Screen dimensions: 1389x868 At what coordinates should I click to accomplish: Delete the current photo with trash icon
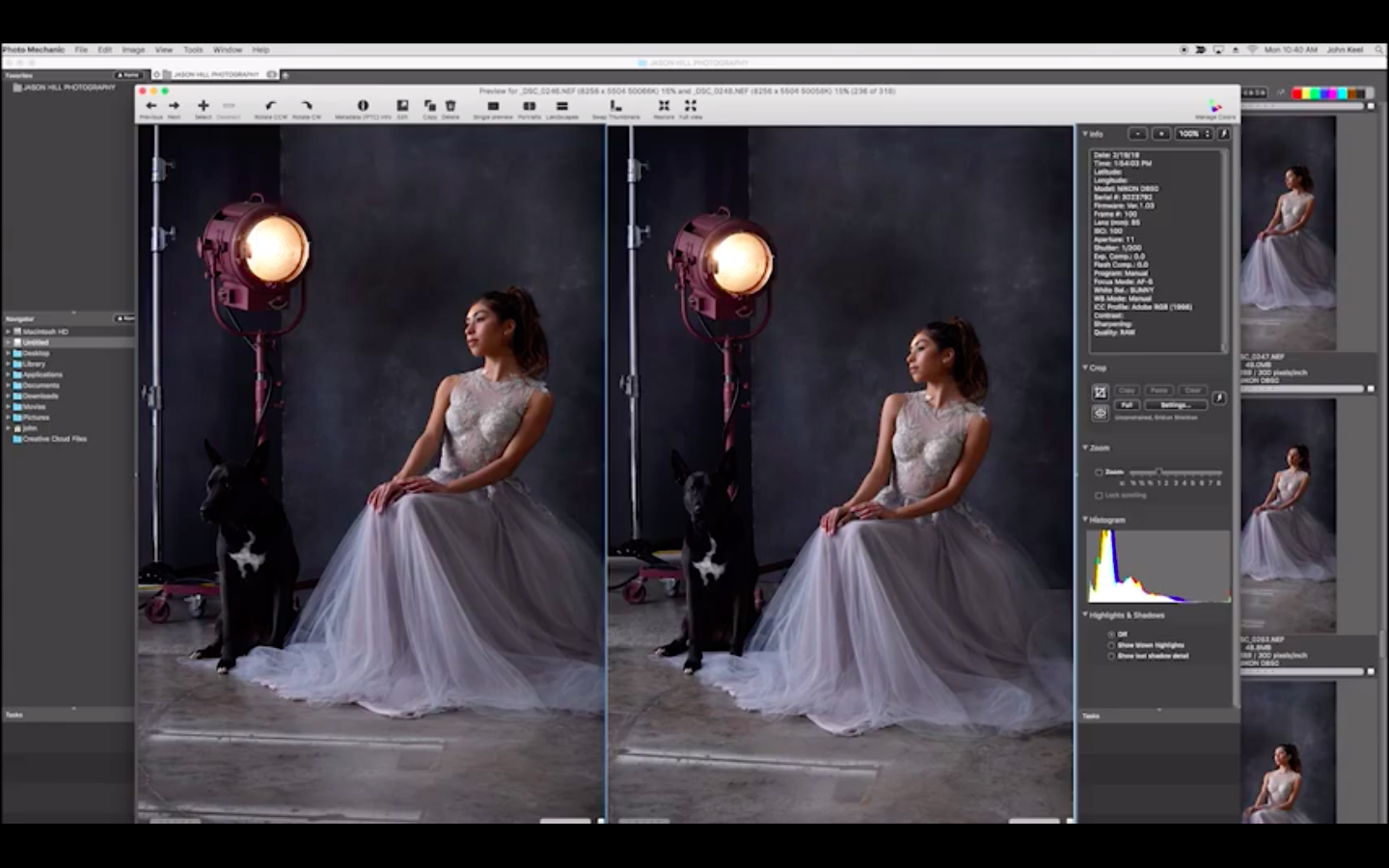pos(450,106)
